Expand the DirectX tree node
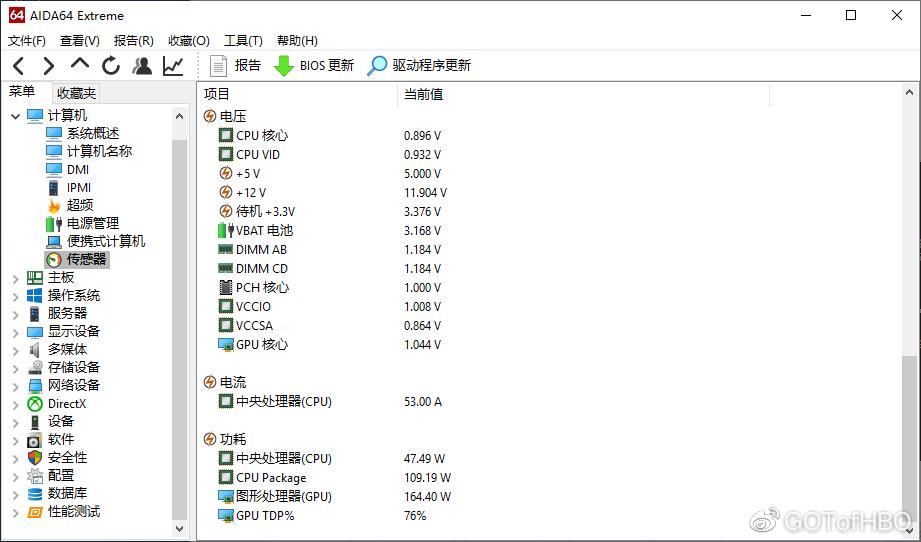This screenshot has width=921, height=542. point(15,405)
